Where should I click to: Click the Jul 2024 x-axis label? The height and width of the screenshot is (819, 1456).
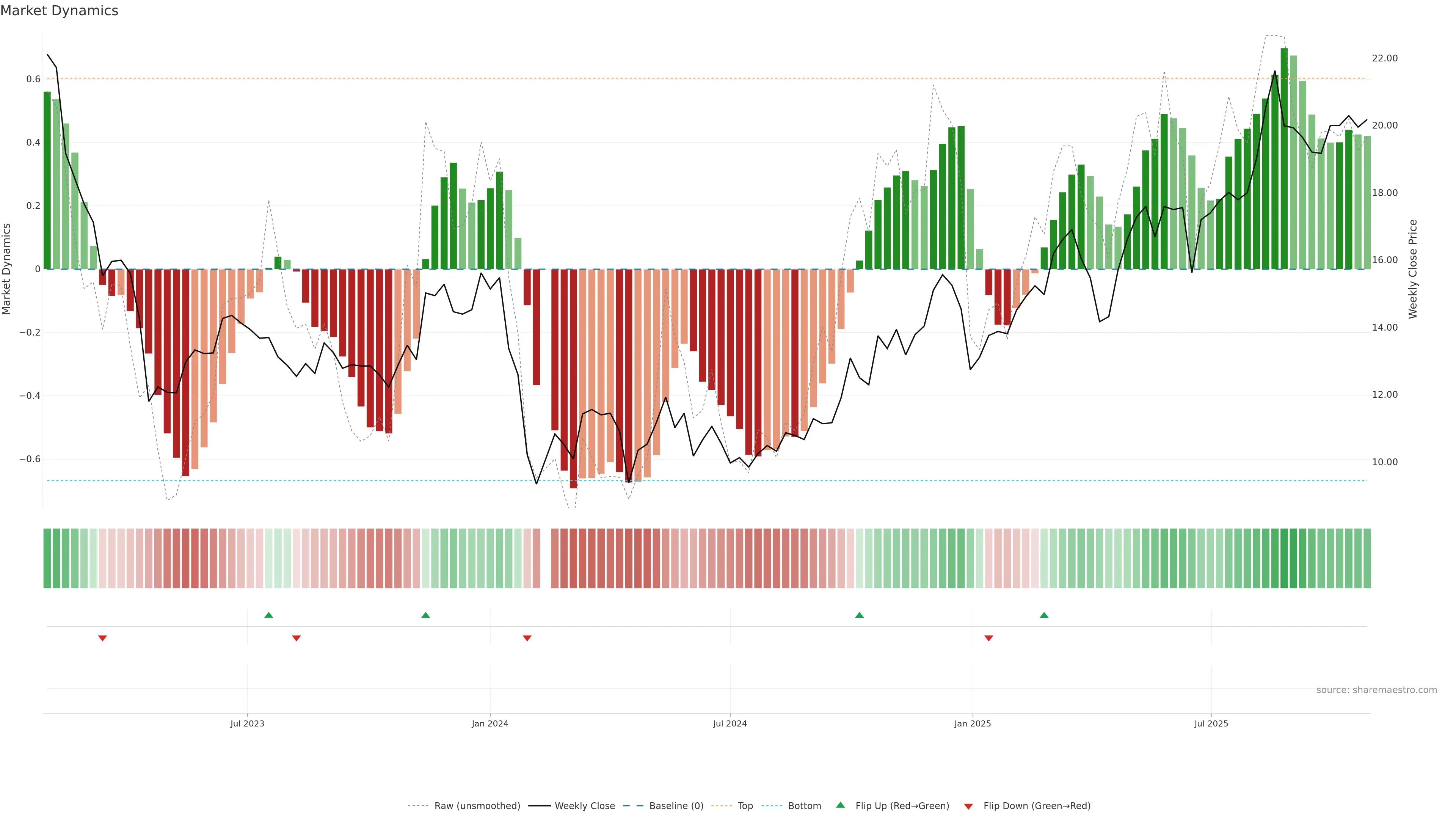tap(730, 723)
